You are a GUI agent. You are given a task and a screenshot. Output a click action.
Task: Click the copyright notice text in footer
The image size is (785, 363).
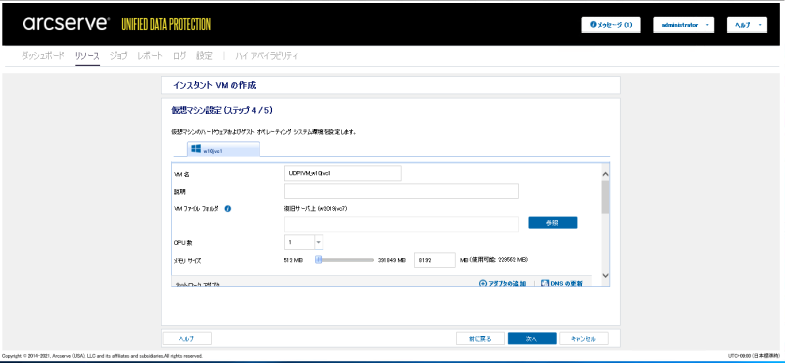click(x=102, y=355)
